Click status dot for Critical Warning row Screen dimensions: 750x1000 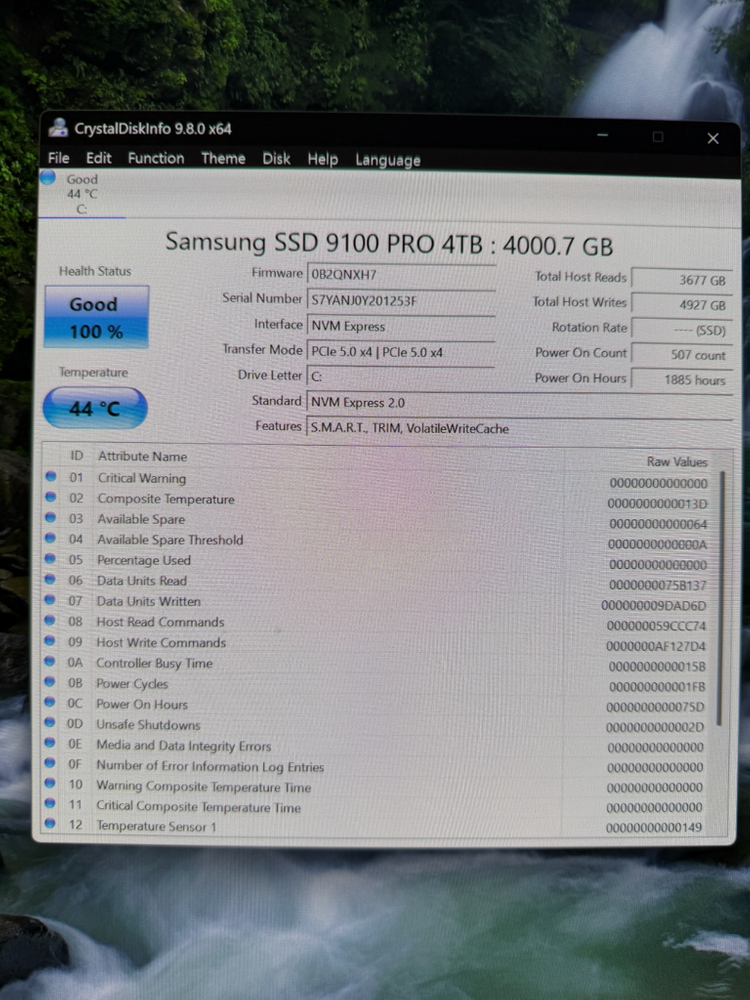tap(51, 476)
